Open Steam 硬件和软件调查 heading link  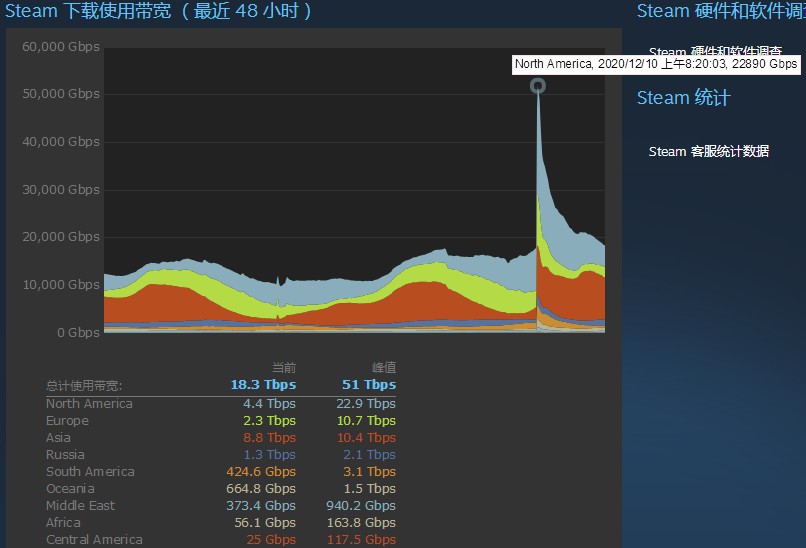(x=721, y=11)
